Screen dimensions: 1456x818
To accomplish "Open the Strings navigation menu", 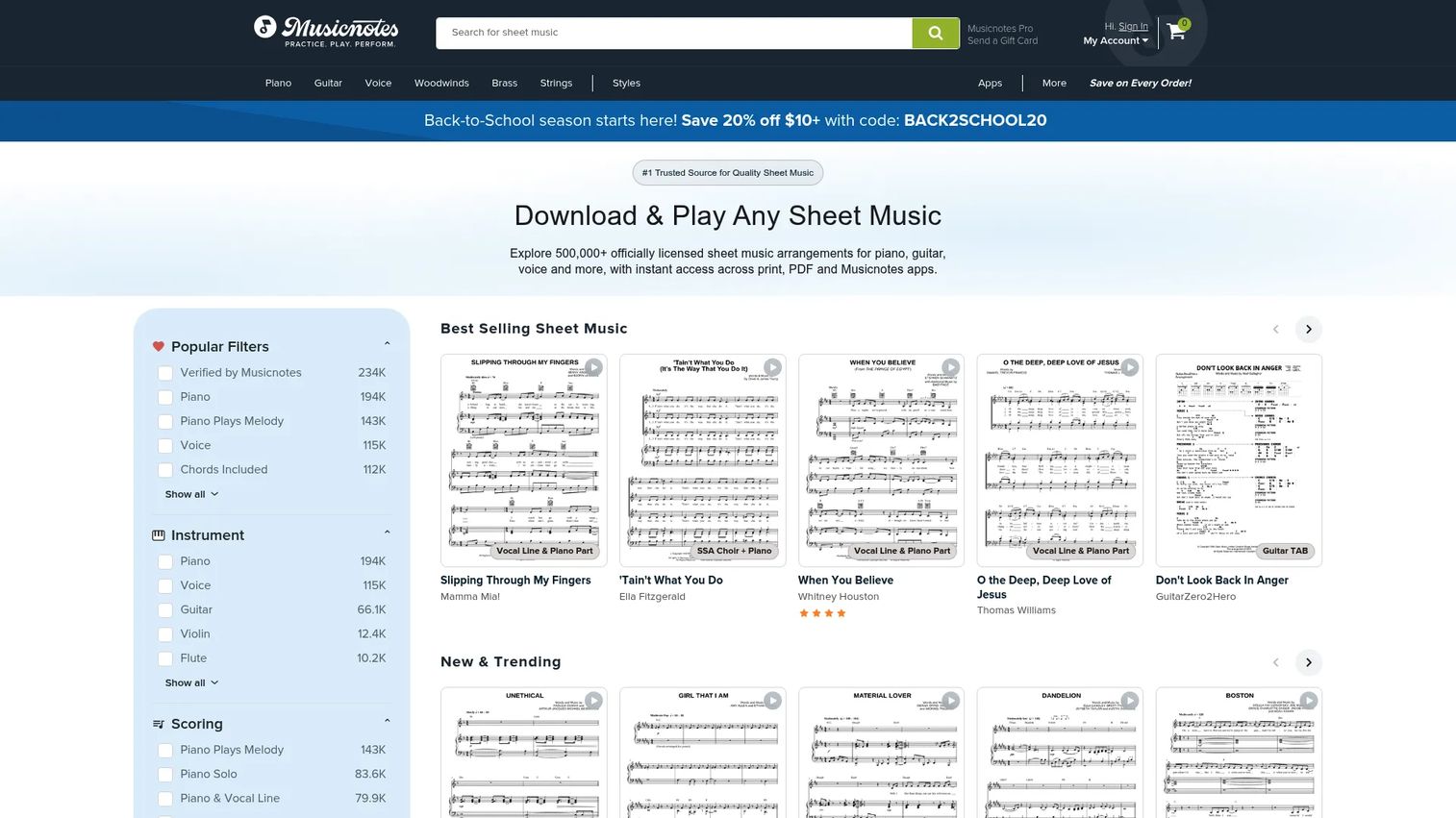I will coord(556,83).
